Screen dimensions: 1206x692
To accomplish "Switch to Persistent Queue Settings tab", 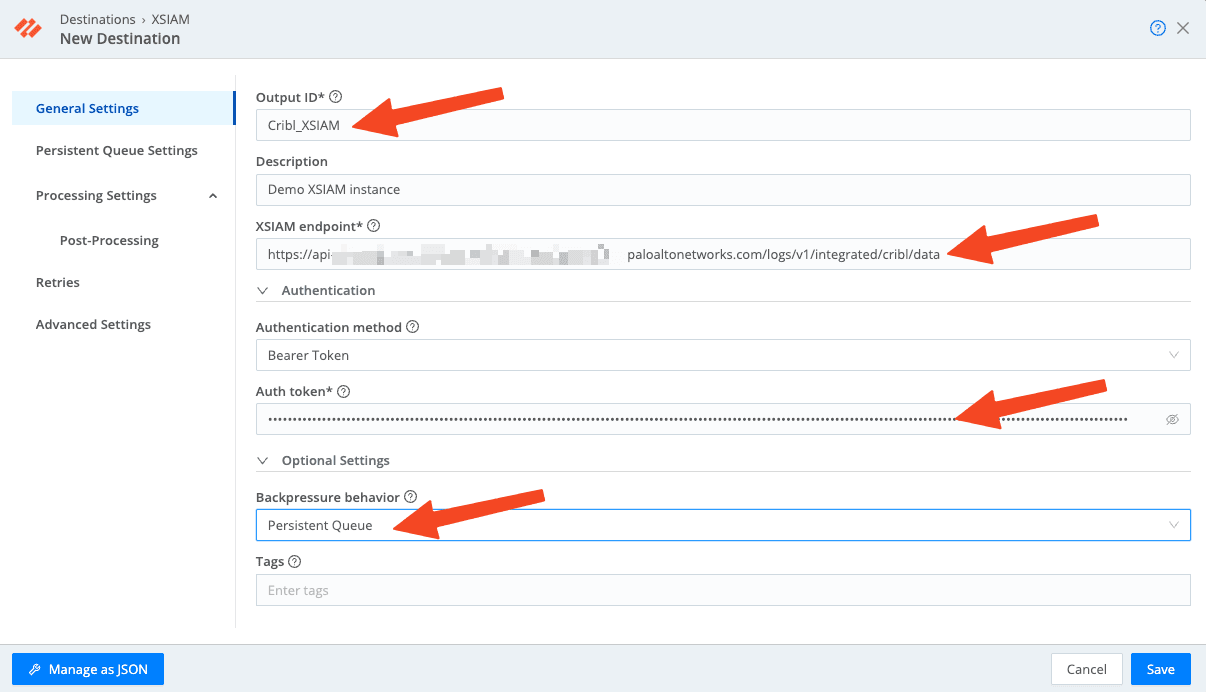I will point(116,151).
